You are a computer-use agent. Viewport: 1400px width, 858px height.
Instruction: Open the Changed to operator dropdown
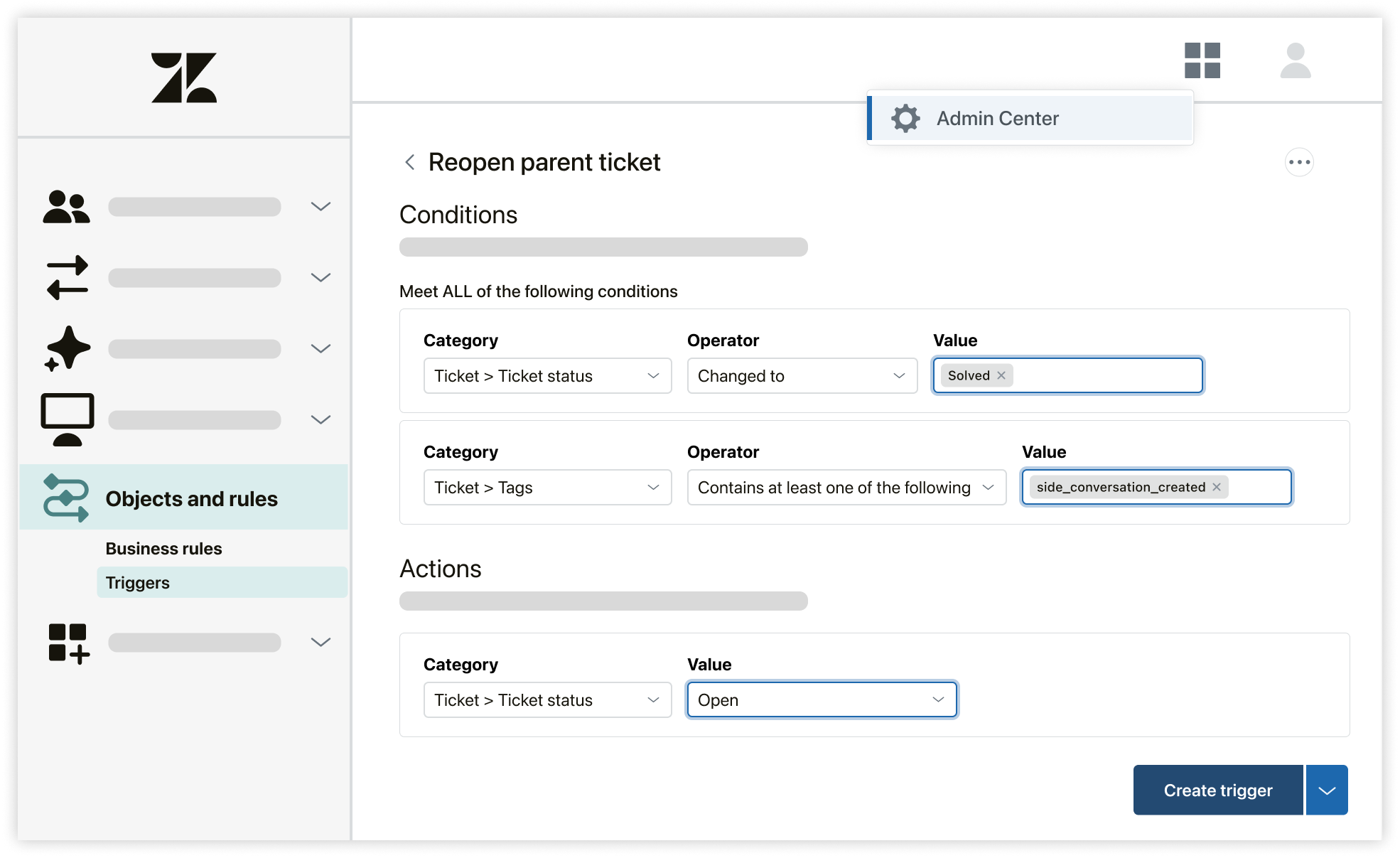point(802,375)
